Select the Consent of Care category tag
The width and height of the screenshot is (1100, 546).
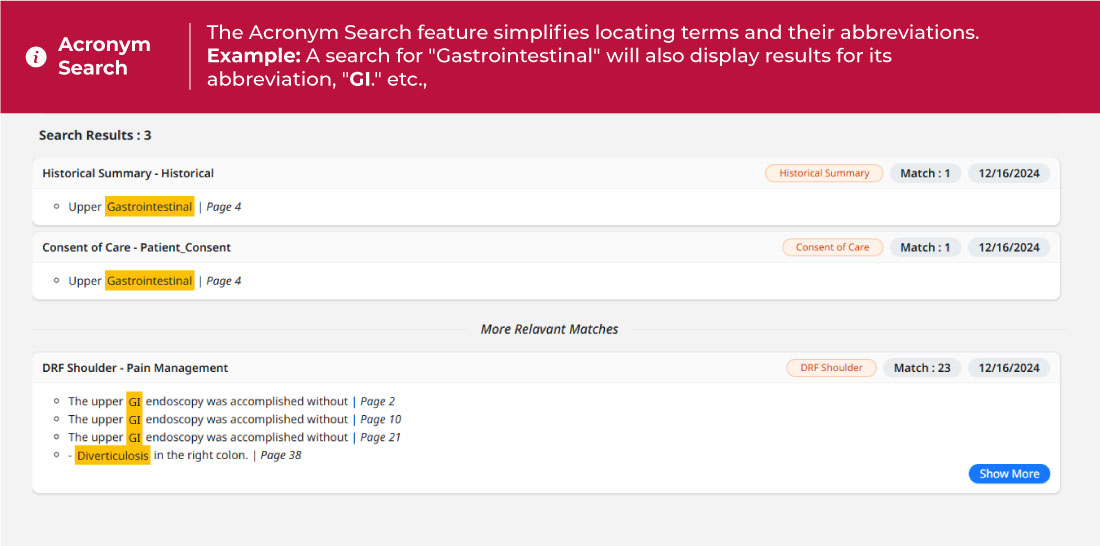tap(832, 247)
